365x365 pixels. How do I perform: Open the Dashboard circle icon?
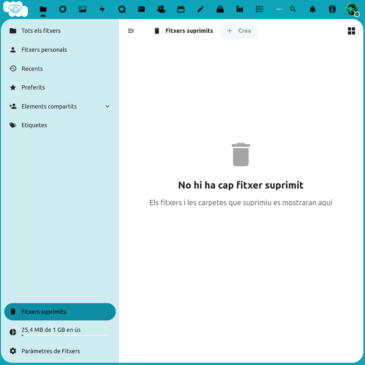(x=63, y=9)
